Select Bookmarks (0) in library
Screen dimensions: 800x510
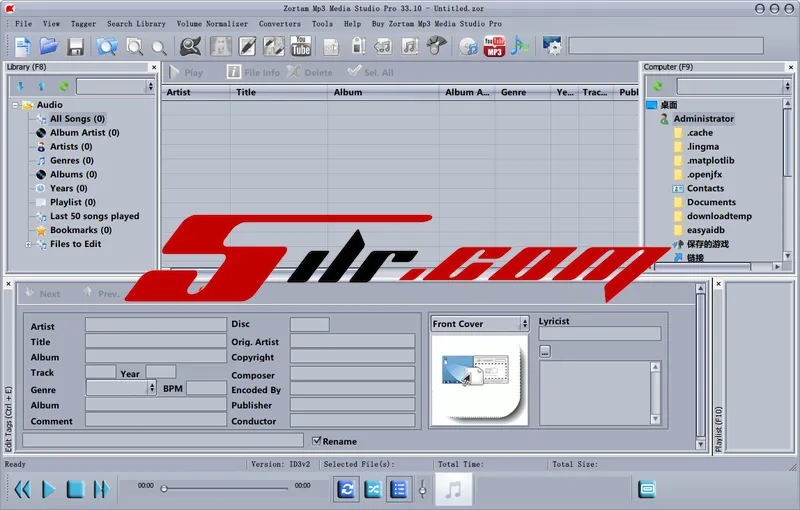(x=81, y=230)
